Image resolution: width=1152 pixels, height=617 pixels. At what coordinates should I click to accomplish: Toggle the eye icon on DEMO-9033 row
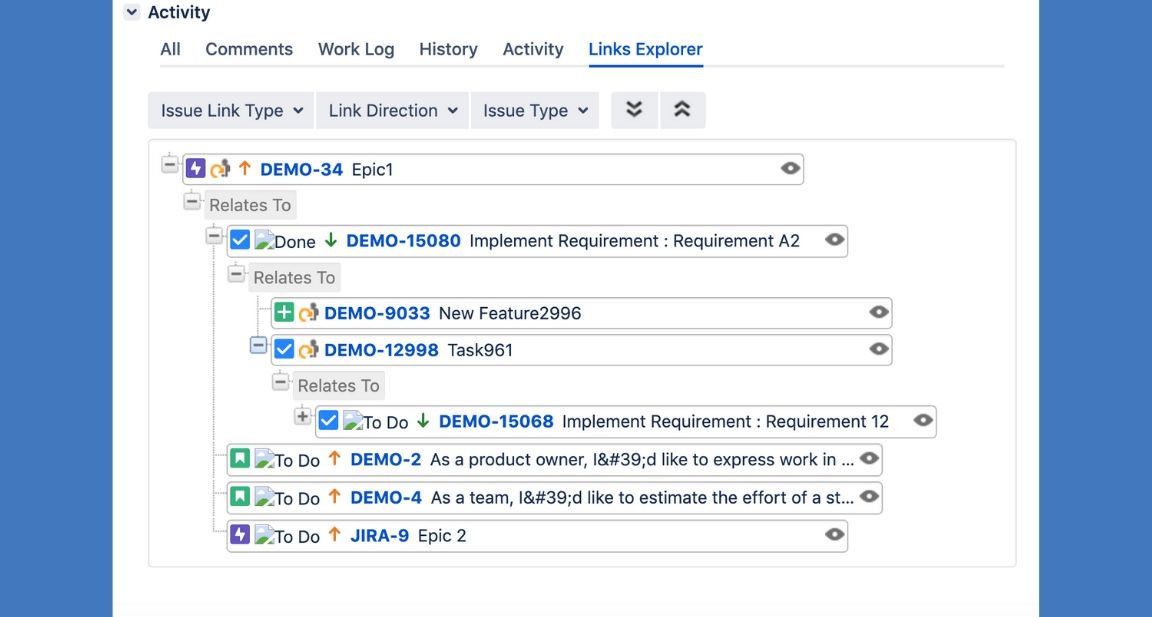[879, 313]
